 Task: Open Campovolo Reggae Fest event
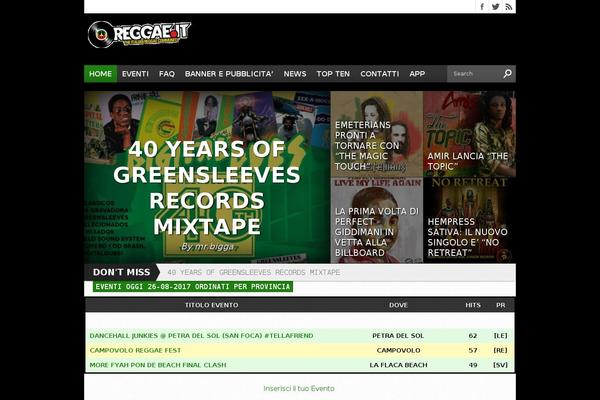135,350
